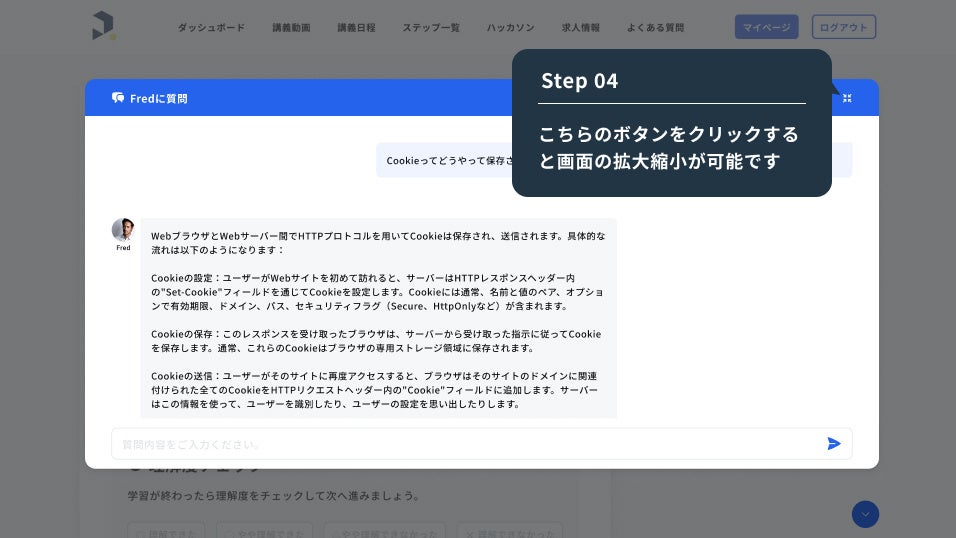The height and width of the screenshot is (538, 956).
Task: Click the user message bubble about Cookie
Action: 614,160
